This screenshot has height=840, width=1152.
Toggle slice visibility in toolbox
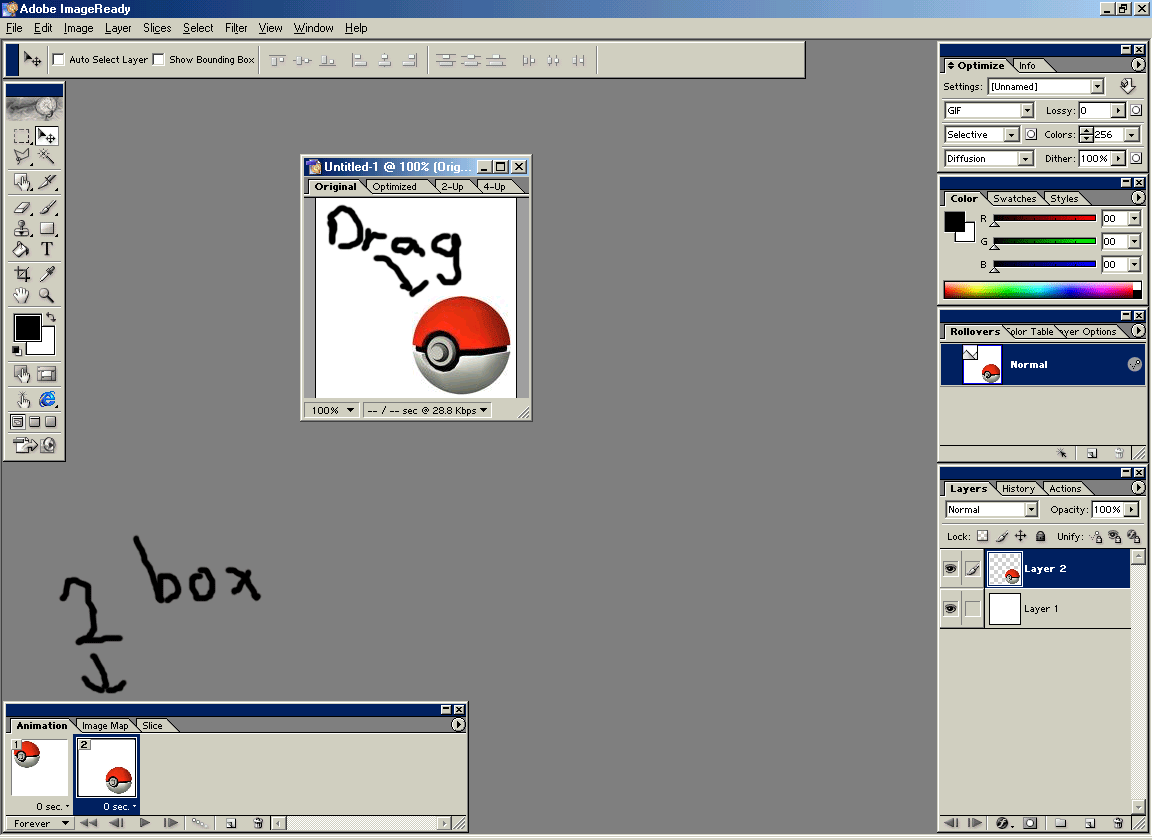pyautogui.click(x=46, y=374)
